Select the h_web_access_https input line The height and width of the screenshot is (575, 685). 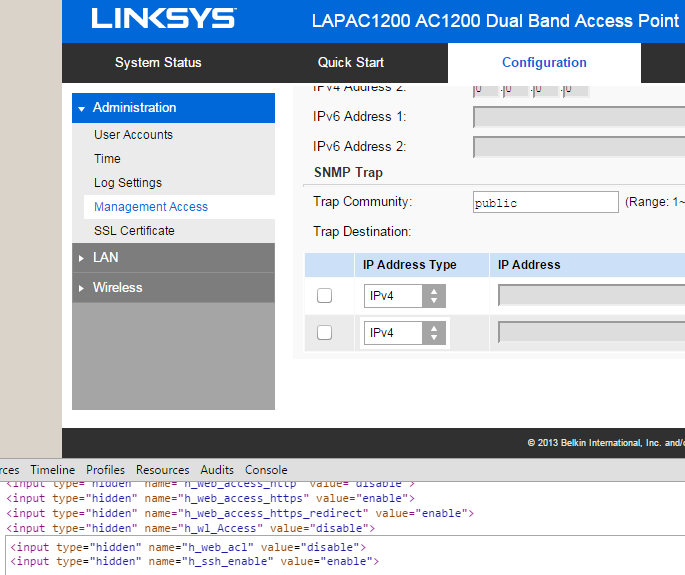click(210, 499)
